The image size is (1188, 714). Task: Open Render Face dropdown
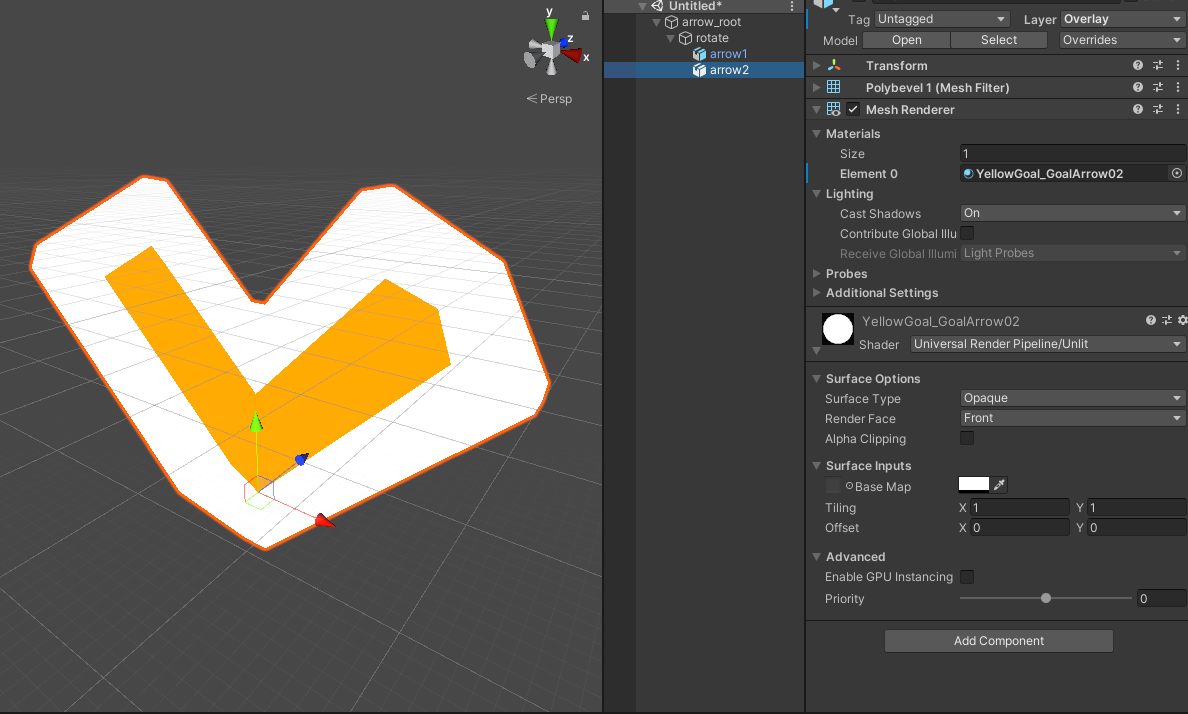click(x=1072, y=418)
